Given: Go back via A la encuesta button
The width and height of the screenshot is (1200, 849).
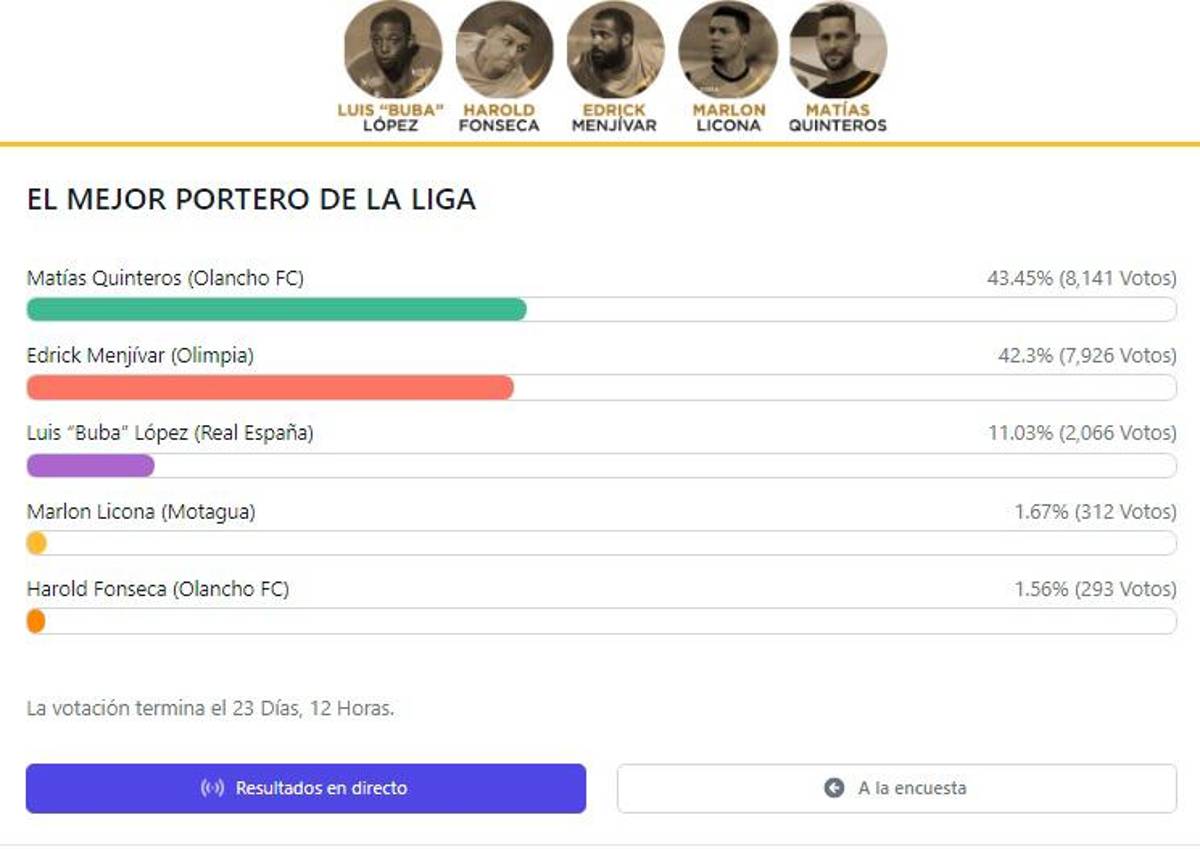Looking at the screenshot, I should coord(896,788).
